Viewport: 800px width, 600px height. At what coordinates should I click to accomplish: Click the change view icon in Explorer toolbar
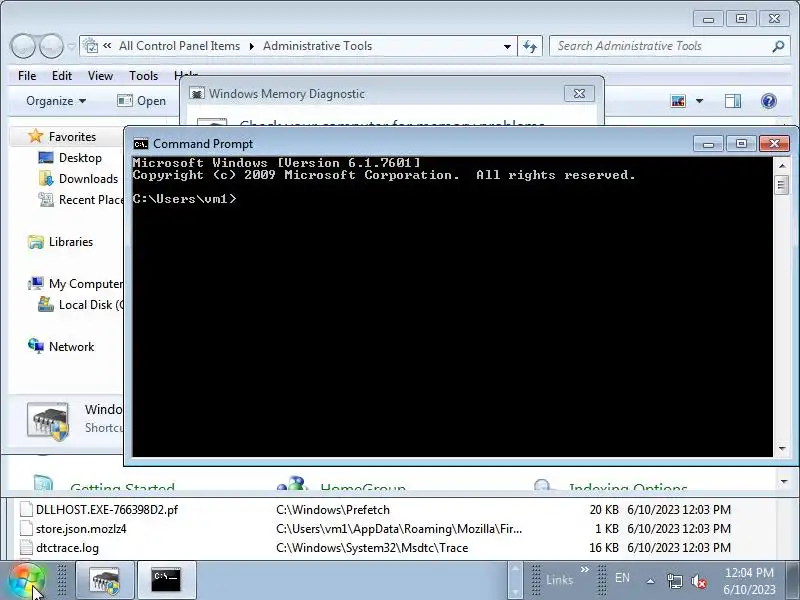pyautogui.click(x=678, y=101)
